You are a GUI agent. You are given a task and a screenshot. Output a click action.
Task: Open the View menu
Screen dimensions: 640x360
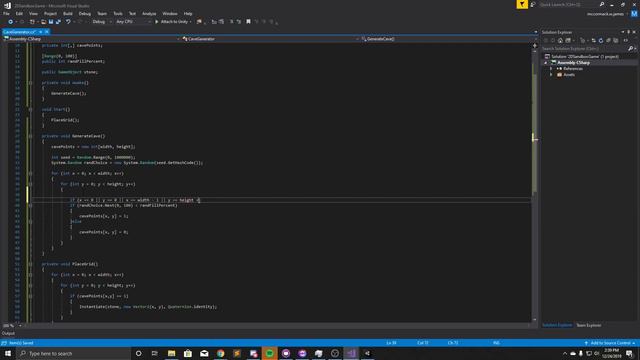33,13
